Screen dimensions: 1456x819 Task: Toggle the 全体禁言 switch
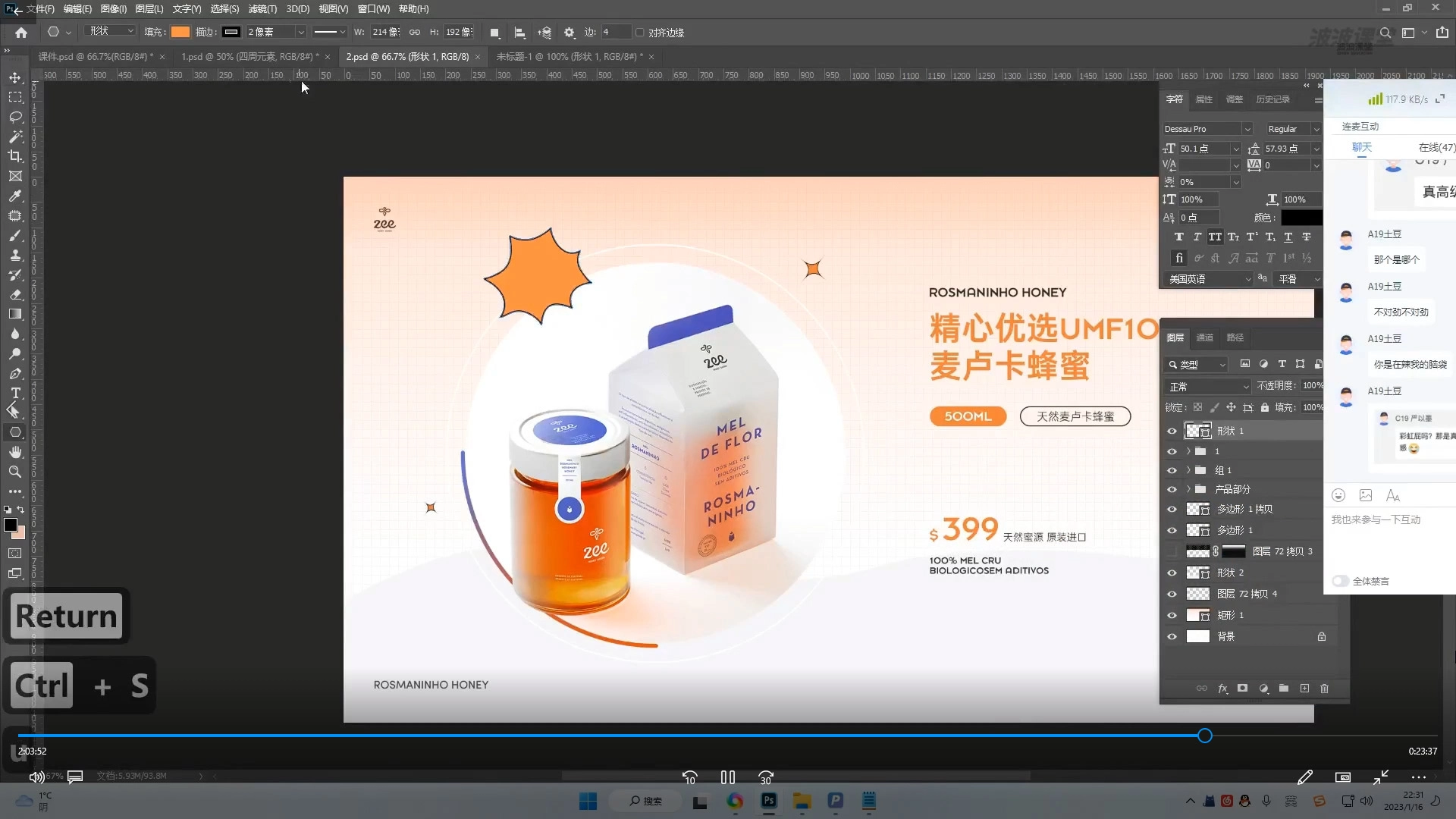coord(1340,582)
